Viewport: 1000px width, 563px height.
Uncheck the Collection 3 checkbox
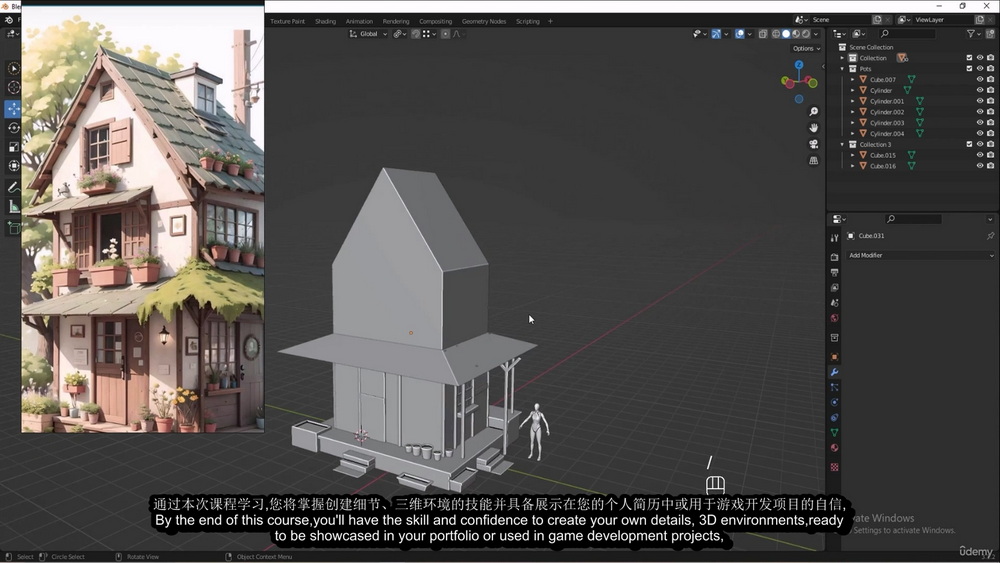(x=969, y=145)
